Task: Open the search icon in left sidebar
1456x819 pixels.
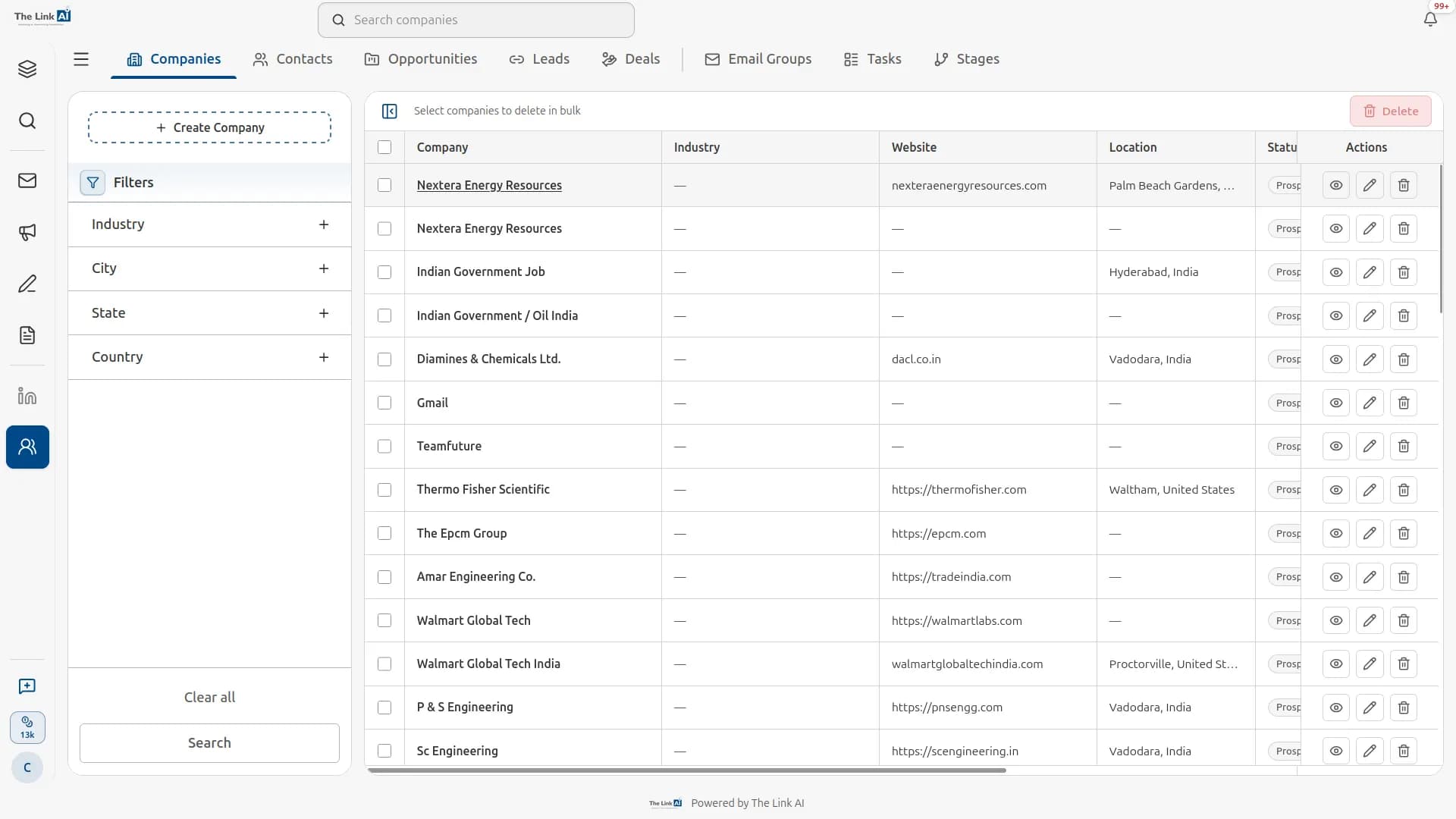Action: 27,121
